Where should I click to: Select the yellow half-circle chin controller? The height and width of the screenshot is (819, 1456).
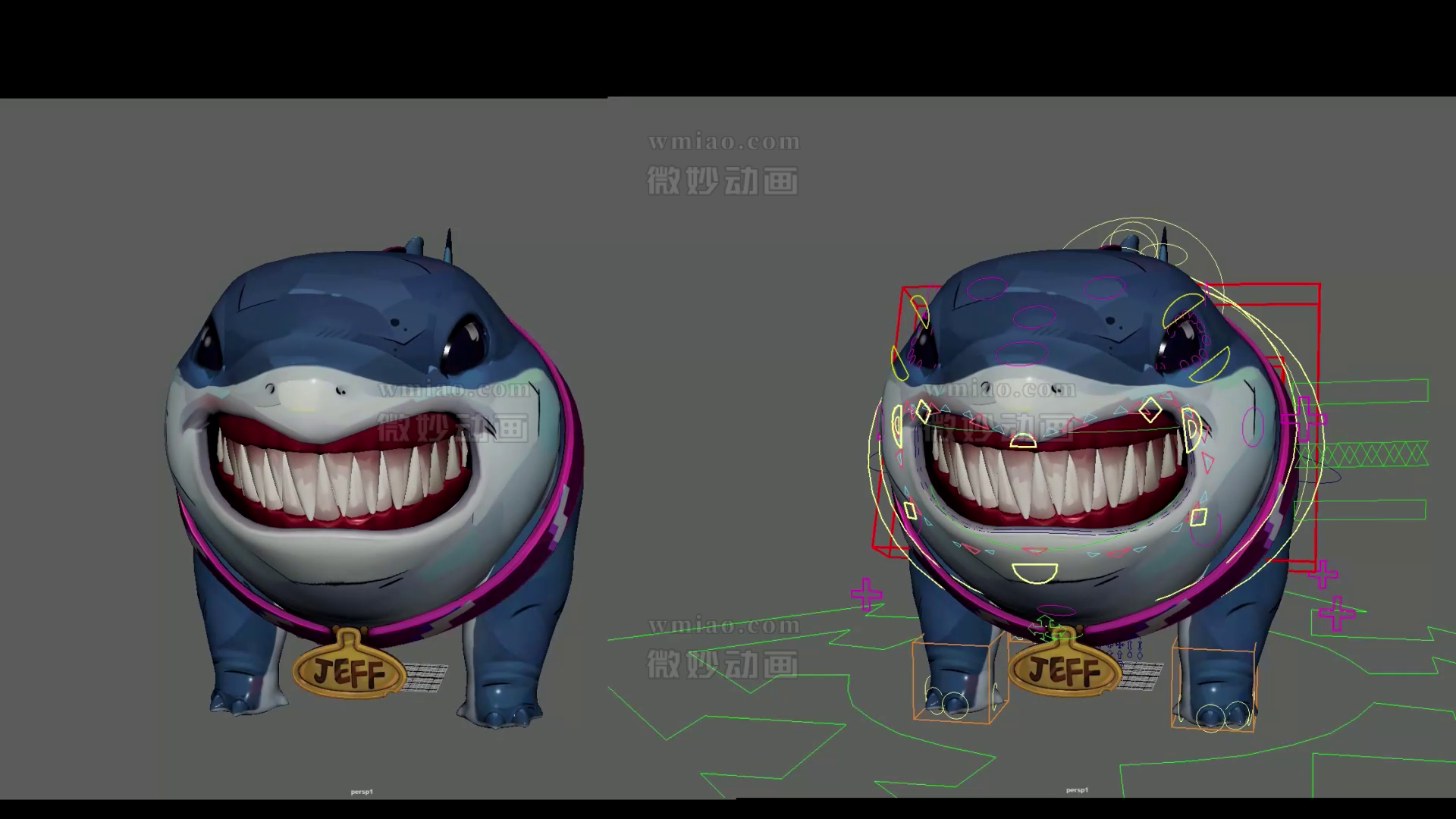(x=1034, y=573)
